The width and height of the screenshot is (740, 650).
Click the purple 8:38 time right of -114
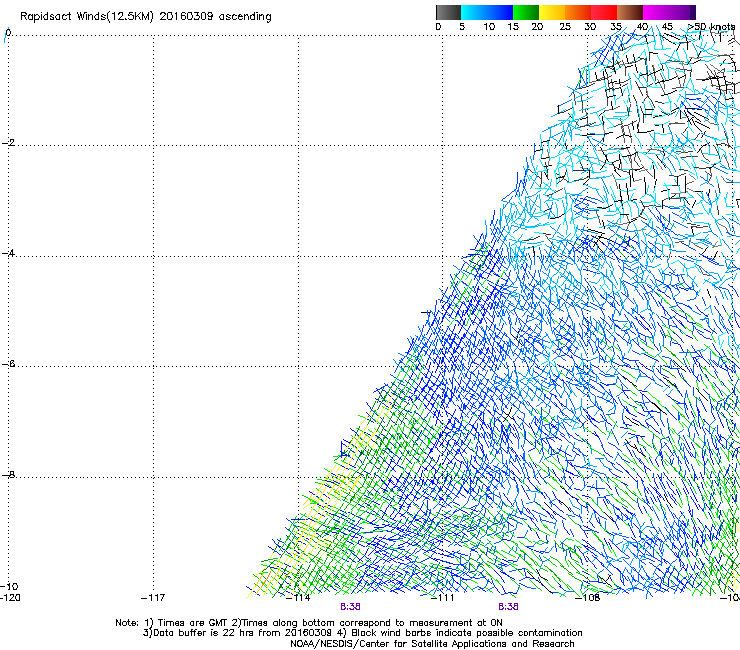point(350,607)
